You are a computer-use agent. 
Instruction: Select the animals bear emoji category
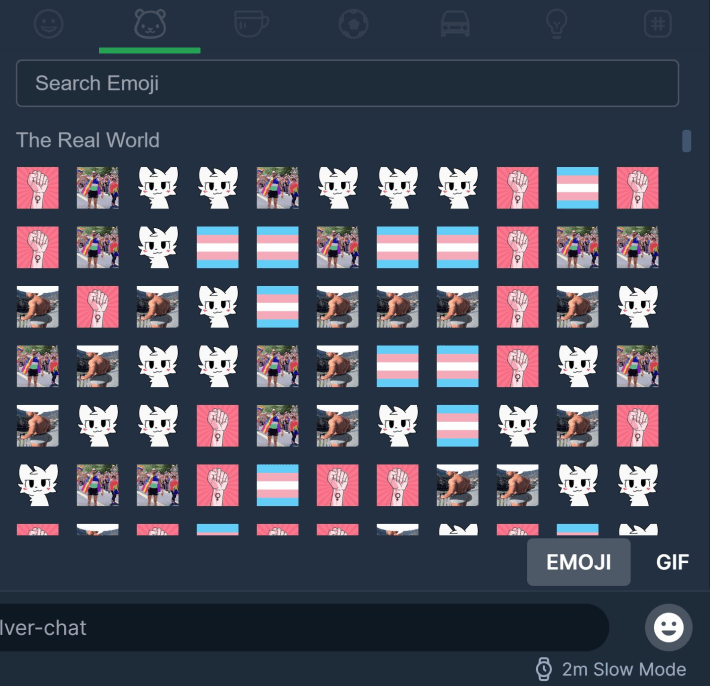point(150,24)
